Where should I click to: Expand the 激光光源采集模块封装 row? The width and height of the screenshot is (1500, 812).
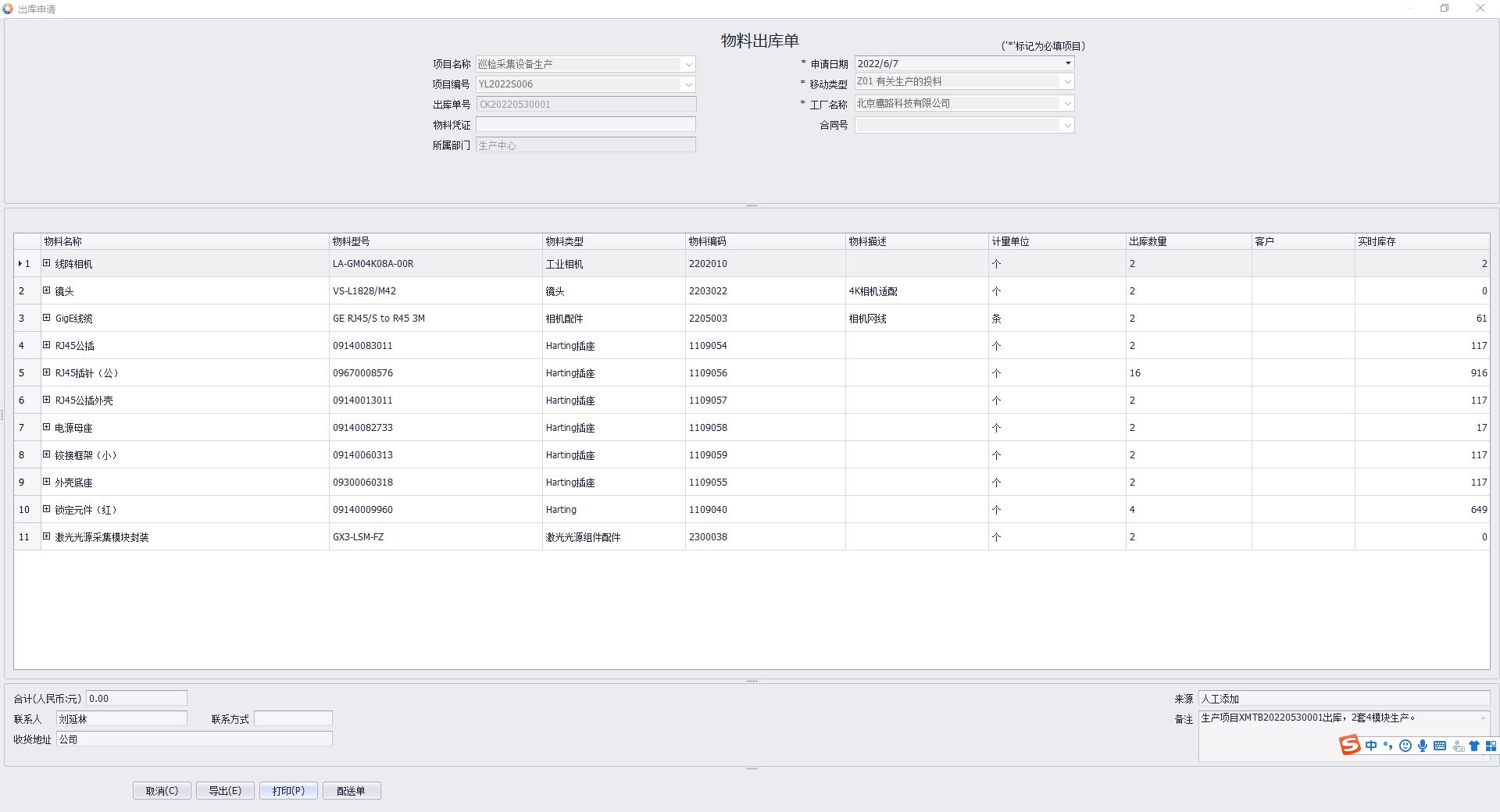point(47,537)
